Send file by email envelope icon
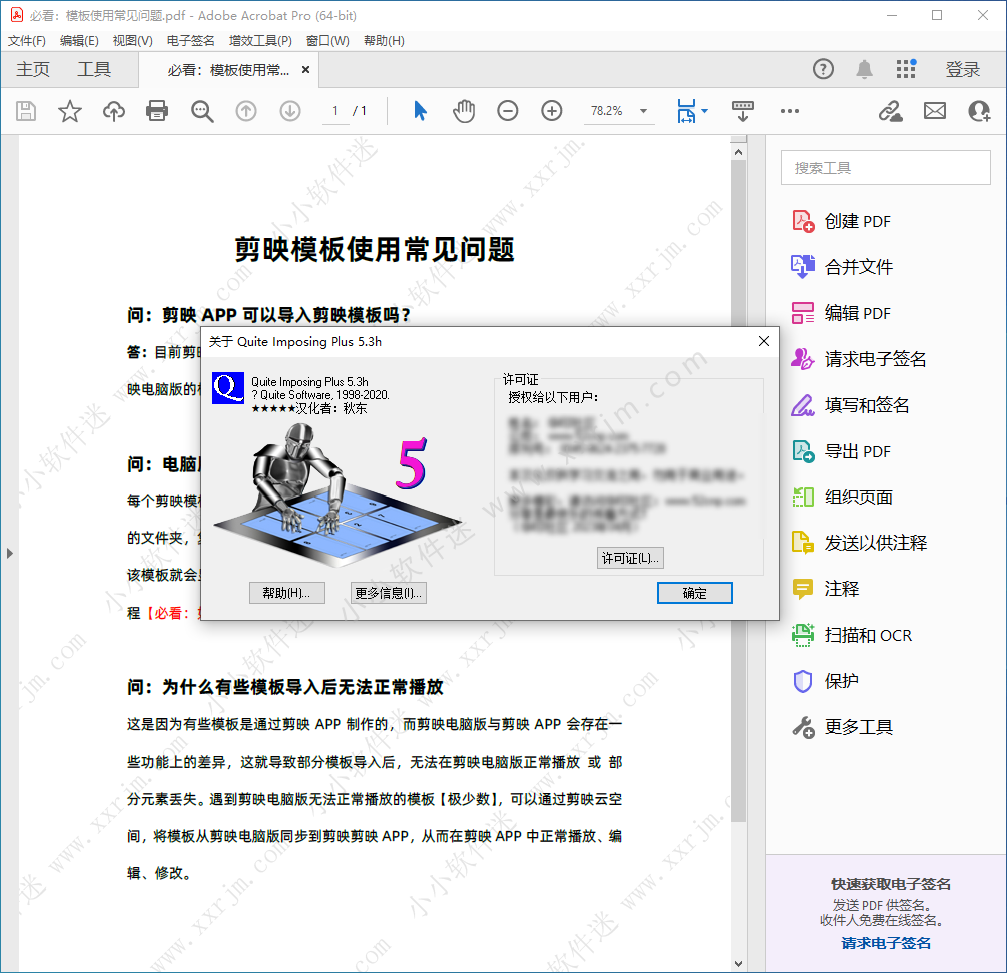Viewport: 1007px width, 973px height. 935,111
